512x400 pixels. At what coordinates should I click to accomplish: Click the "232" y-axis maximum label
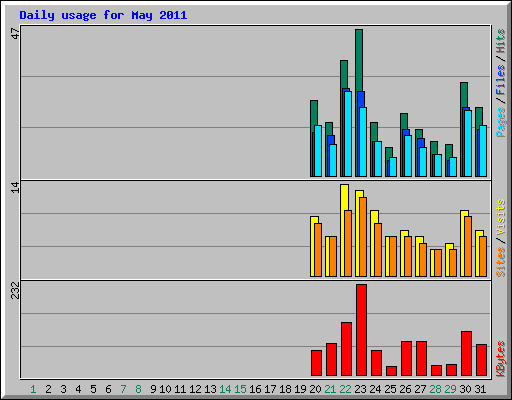coord(16,290)
